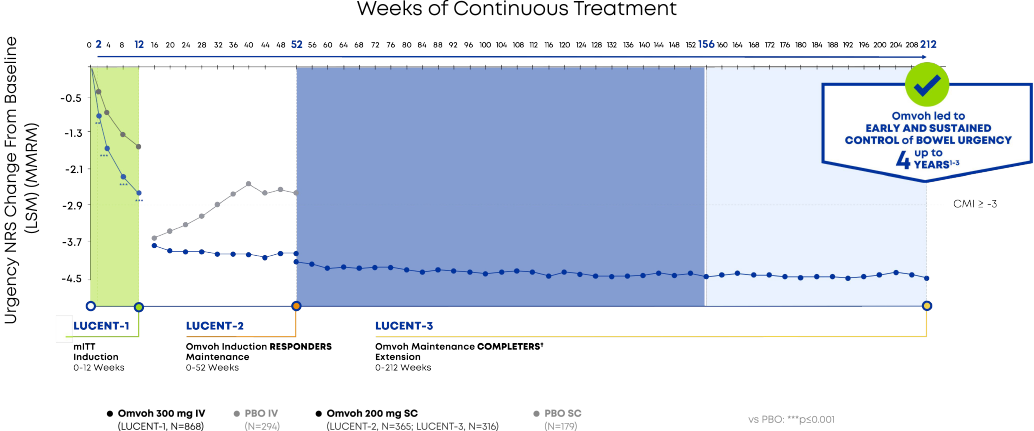Click the Weeks of Continuous Treatment title
The width and height of the screenshot is (1034, 431).
516,9
